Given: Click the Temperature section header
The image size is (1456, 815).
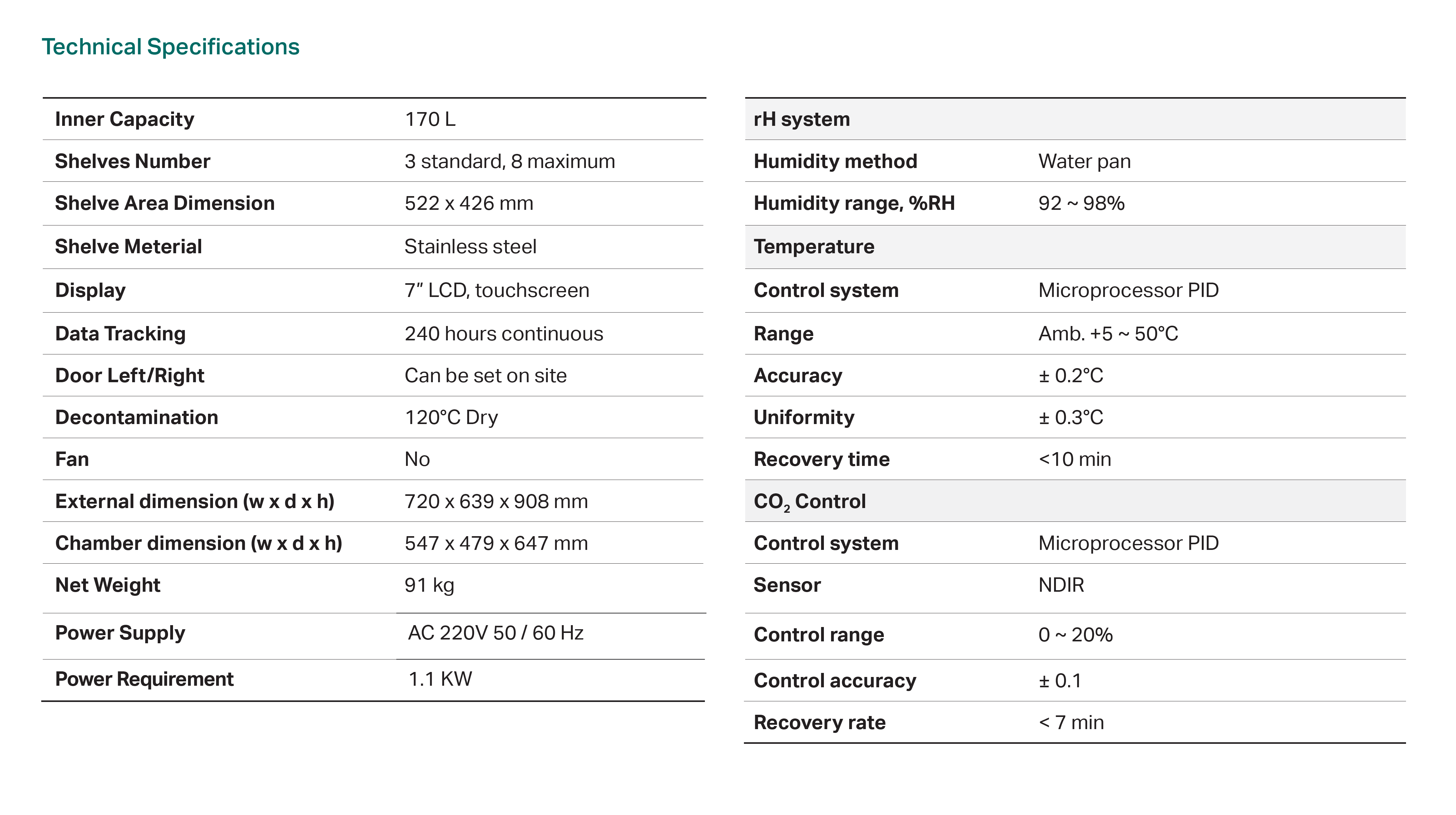Looking at the screenshot, I should 814,247.
